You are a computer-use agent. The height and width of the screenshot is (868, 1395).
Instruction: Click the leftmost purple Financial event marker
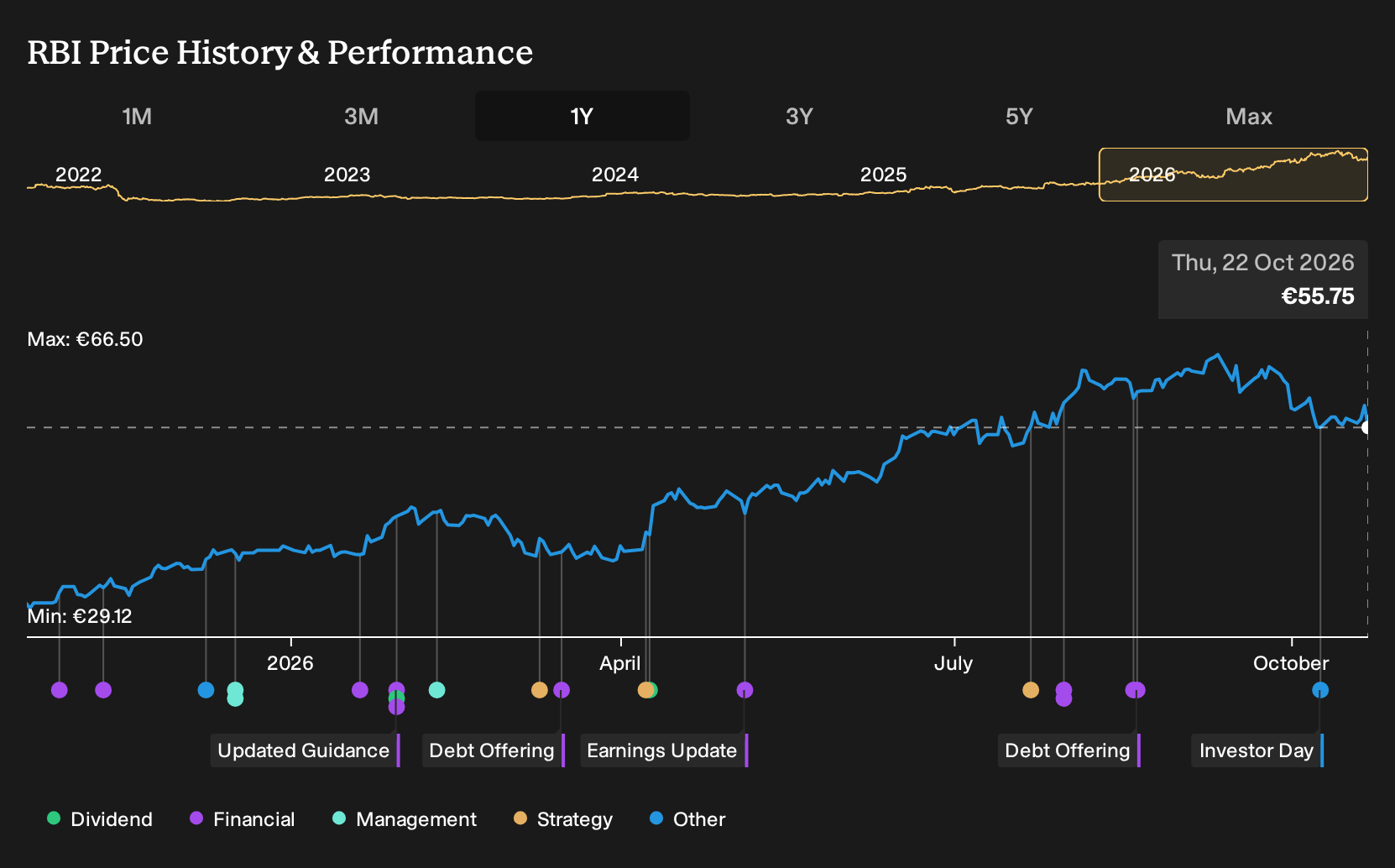click(x=59, y=690)
